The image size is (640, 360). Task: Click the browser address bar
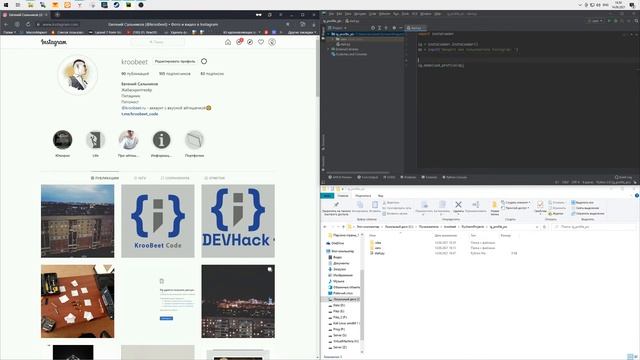(163, 24)
